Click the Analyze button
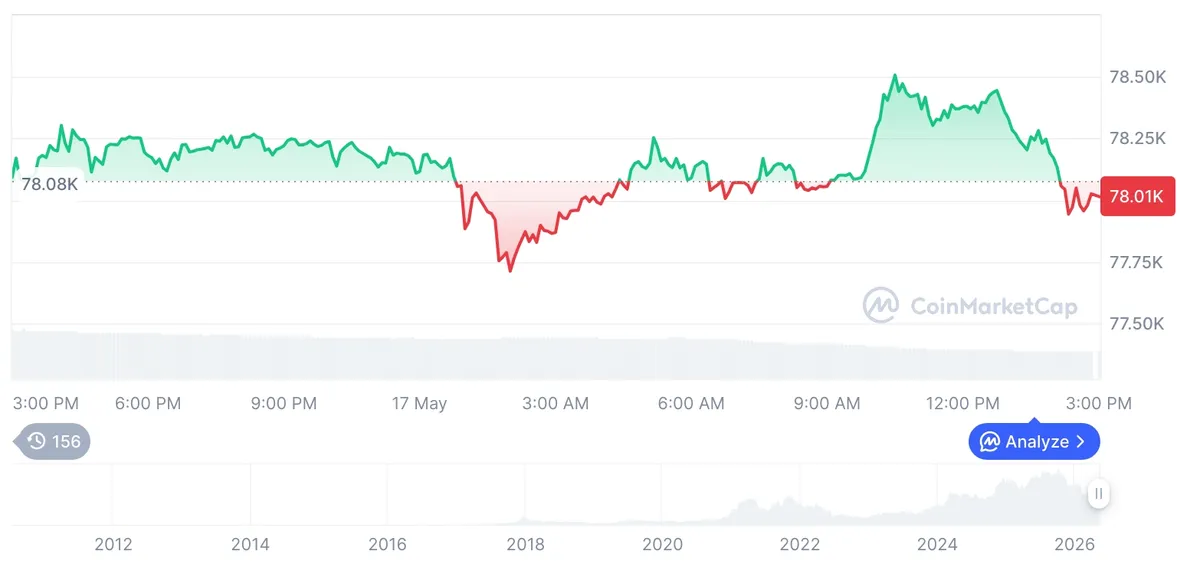1200x561 pixels. pyautogui.click(x=1034, y=442)
